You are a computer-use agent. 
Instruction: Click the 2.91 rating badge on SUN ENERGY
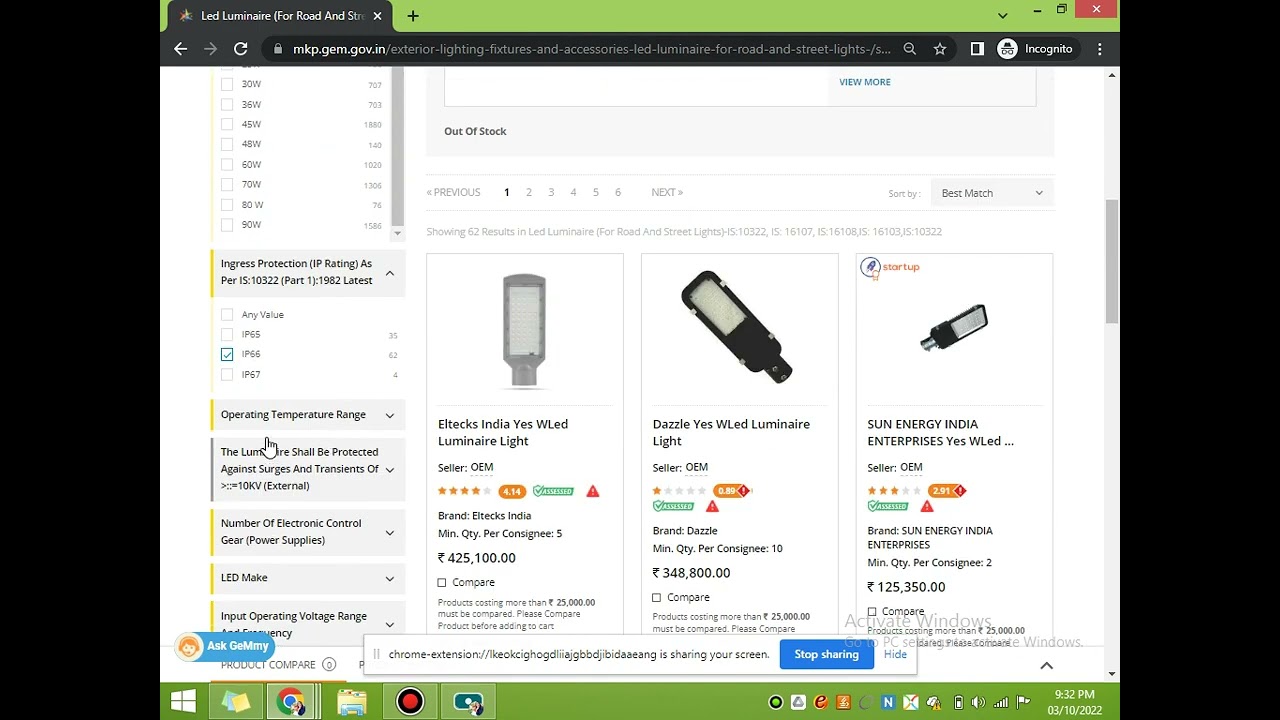[x=945, y=491]
